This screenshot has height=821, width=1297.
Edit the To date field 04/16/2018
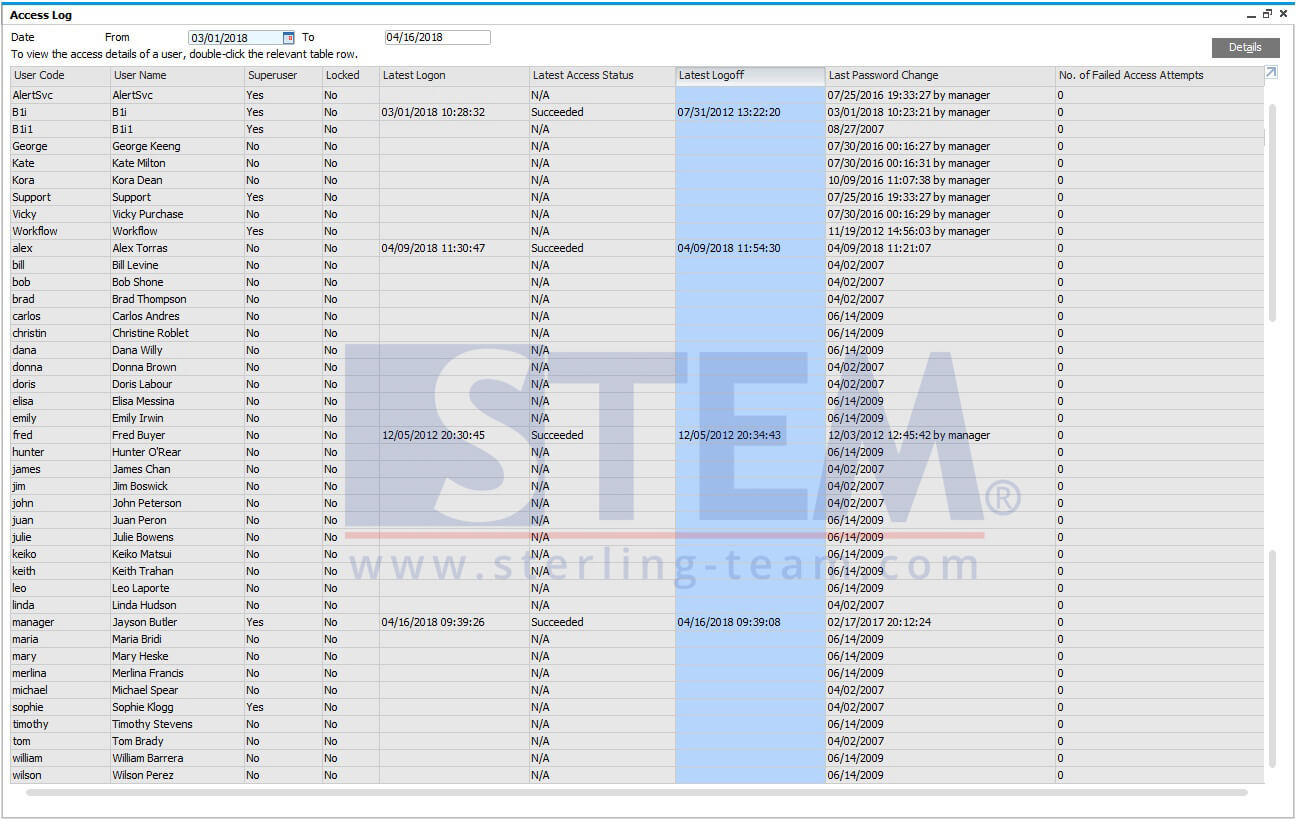(437, 37)
